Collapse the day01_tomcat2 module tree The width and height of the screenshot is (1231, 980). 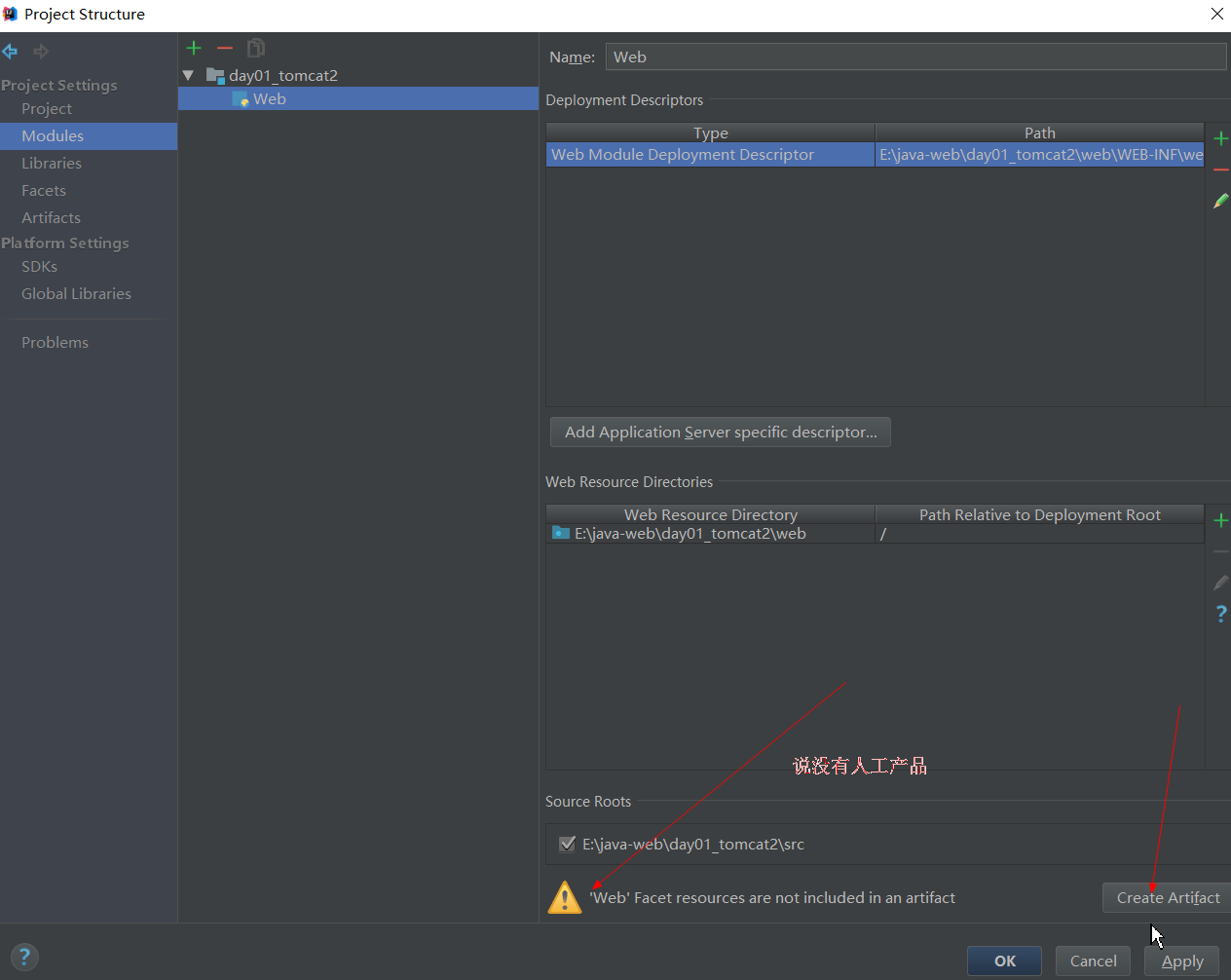click(189, 75)
